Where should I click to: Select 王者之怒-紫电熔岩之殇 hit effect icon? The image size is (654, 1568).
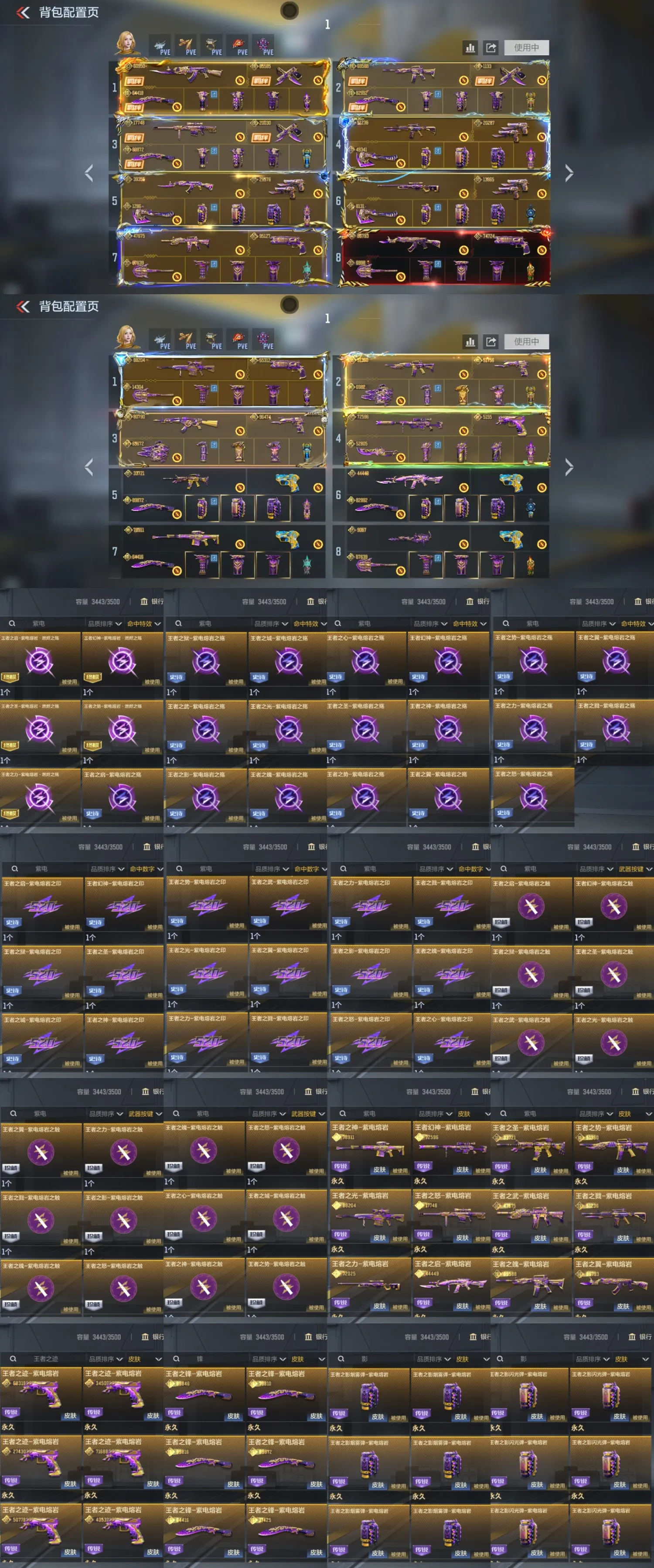tap(533, 797)
